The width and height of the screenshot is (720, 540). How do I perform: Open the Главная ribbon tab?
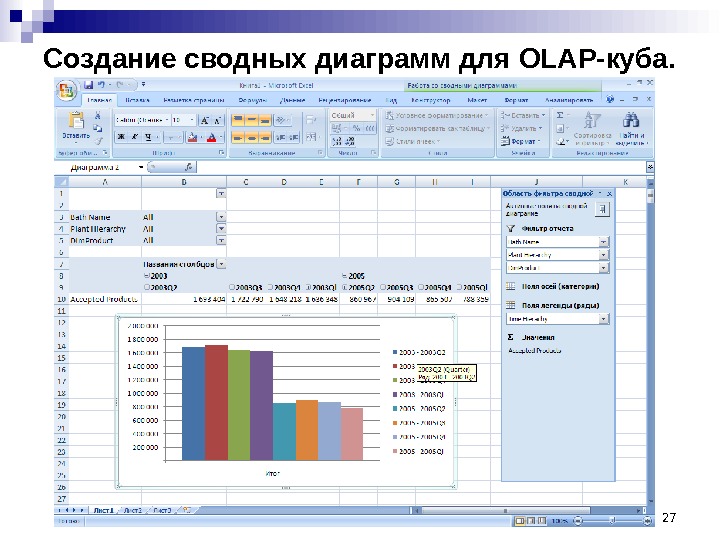tap(100, 100)
